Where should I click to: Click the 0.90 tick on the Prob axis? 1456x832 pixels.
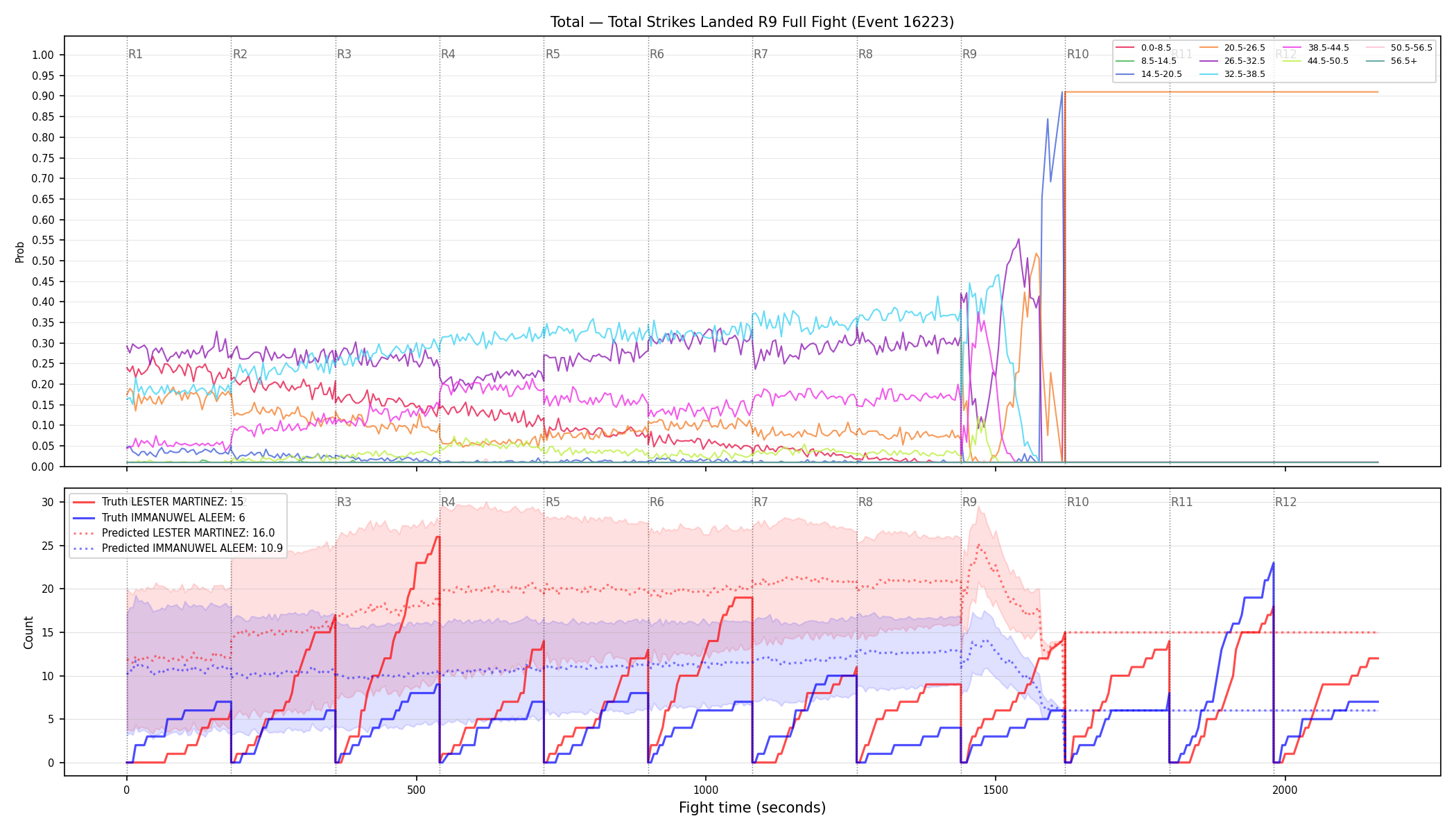43,96
